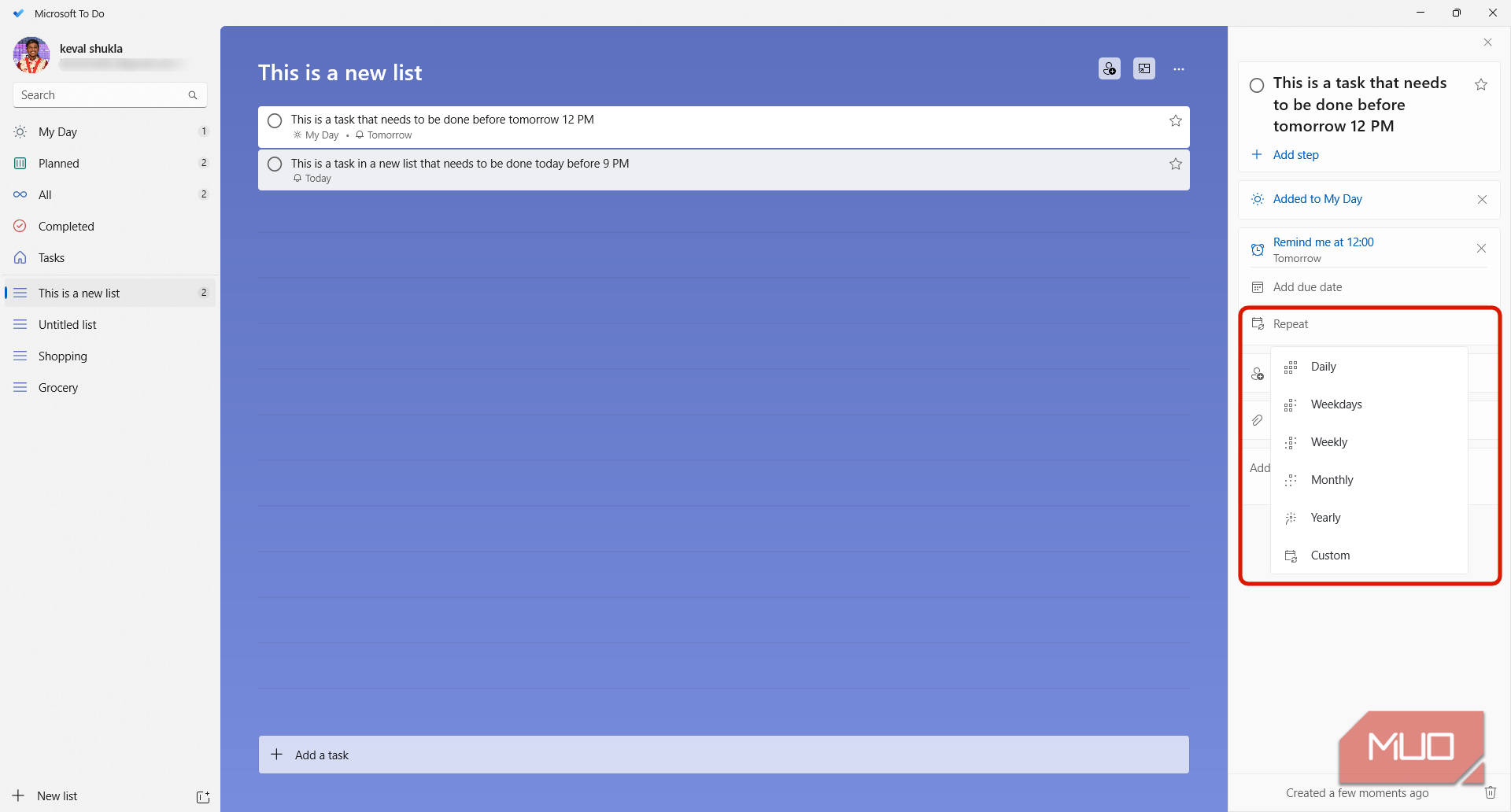Click Add a task field
The width and height of the screenshot is (1511, 812).
[723, 755]
